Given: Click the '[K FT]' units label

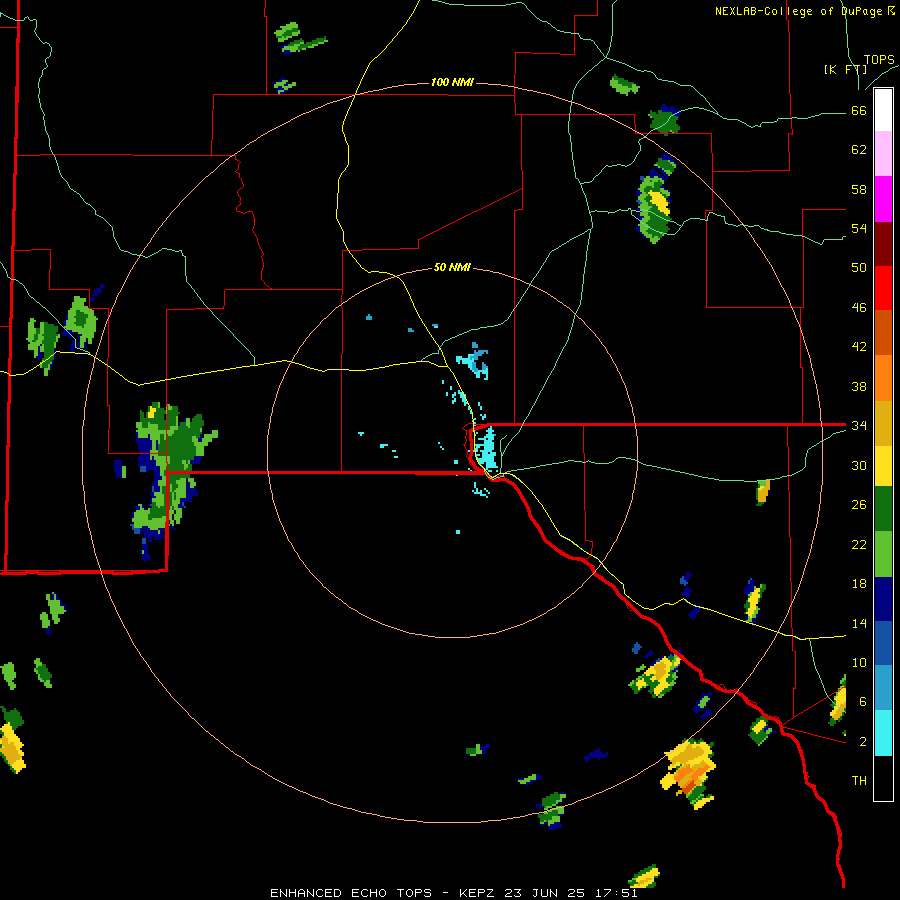Looking at the screenshot, I should tap(845, 69).
